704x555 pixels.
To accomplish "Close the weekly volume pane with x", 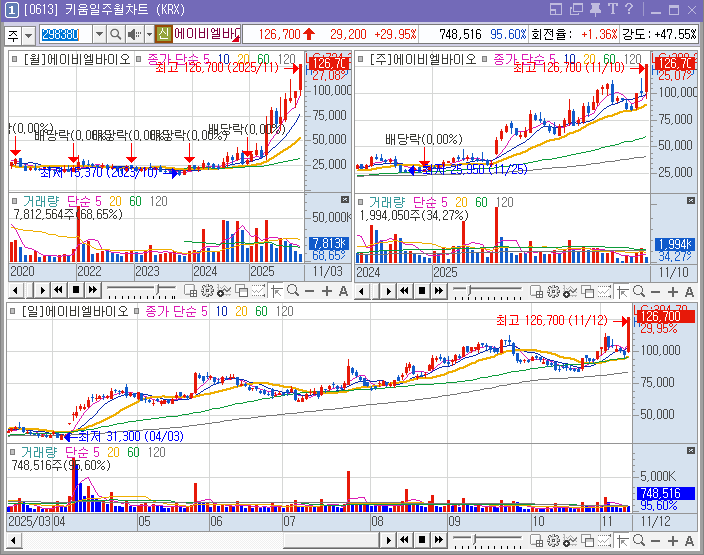I will [x=691, y=201].
